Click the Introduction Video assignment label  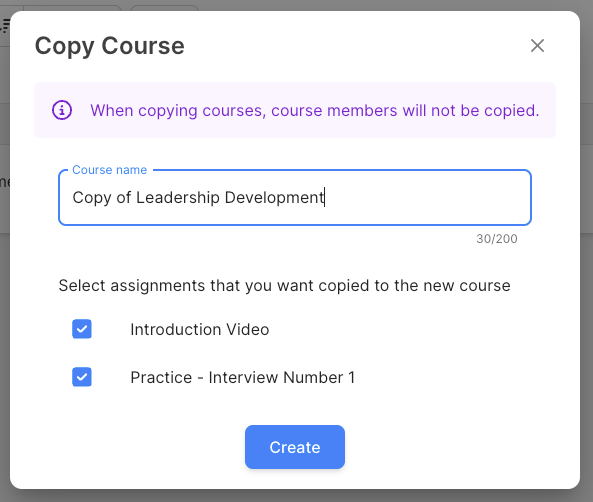pos(200,329)
